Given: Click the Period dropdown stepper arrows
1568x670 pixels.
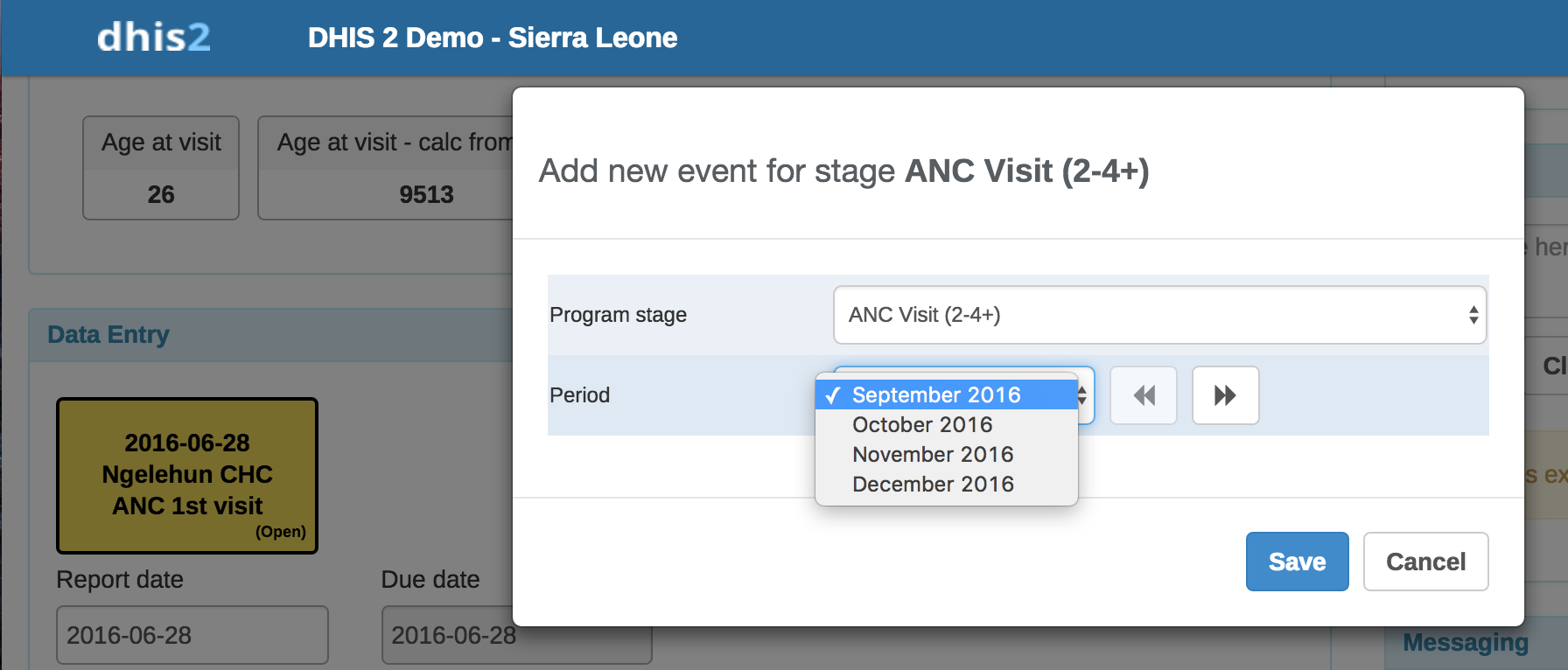Looking at the screenshot, I should click(1083, 395).
